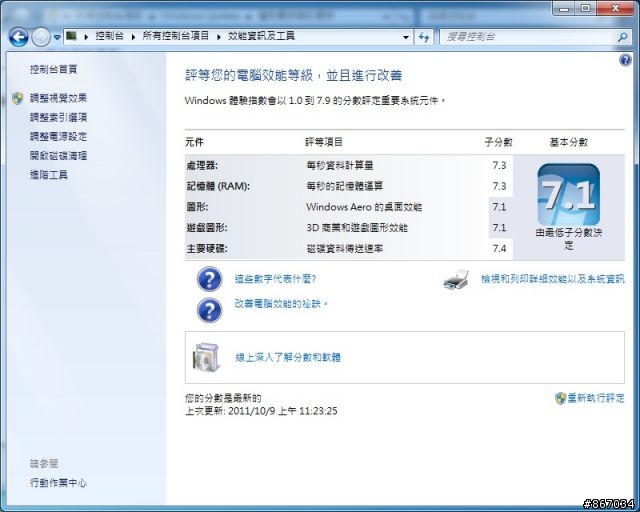
Task: Open 這些數字代表什麼? link
Action: pyautogui.click(x=275, y=279)
